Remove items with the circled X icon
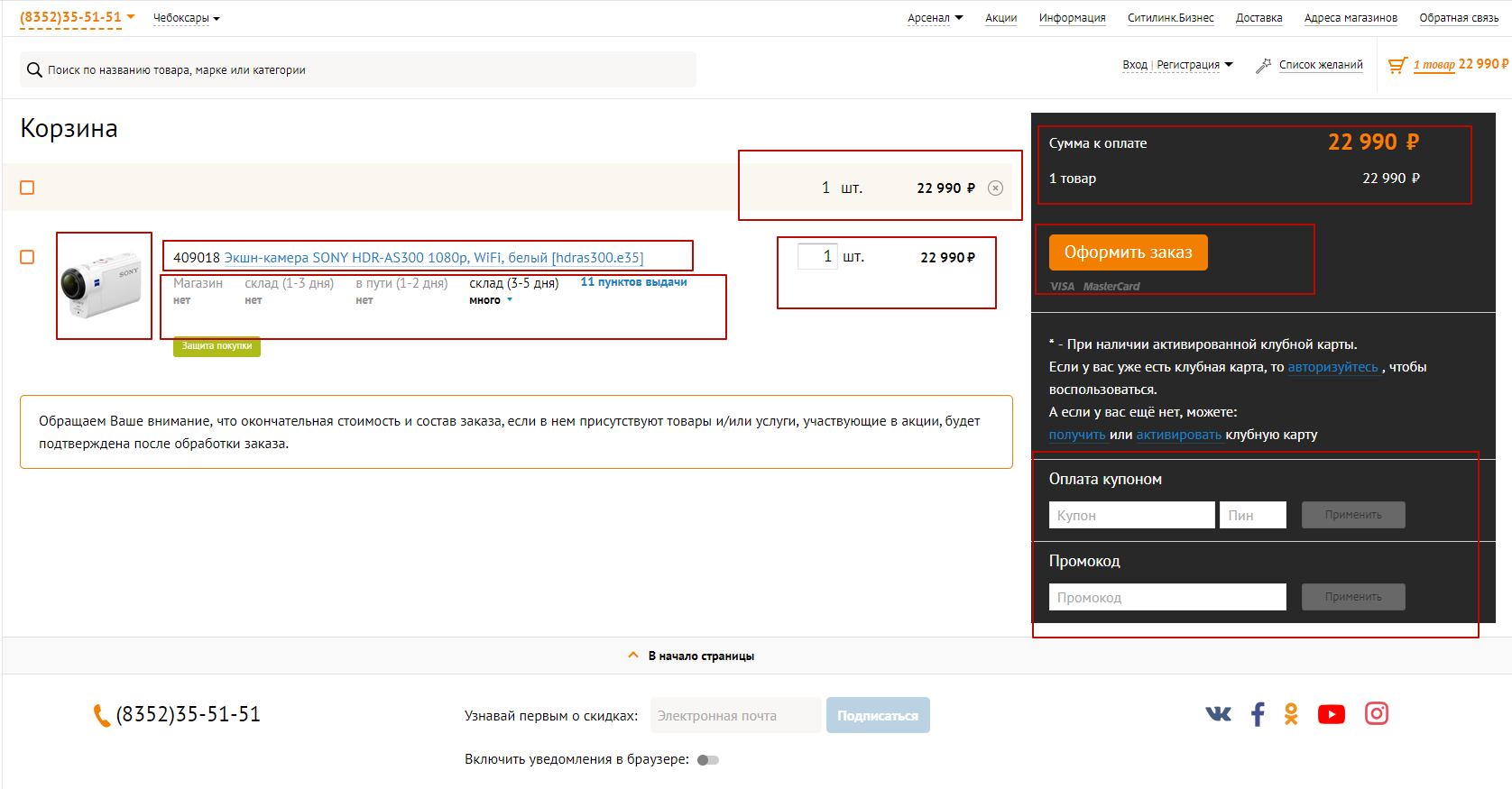Viewport: 1512px width, 789px height. pyautogui.click(x=995, y=188)
